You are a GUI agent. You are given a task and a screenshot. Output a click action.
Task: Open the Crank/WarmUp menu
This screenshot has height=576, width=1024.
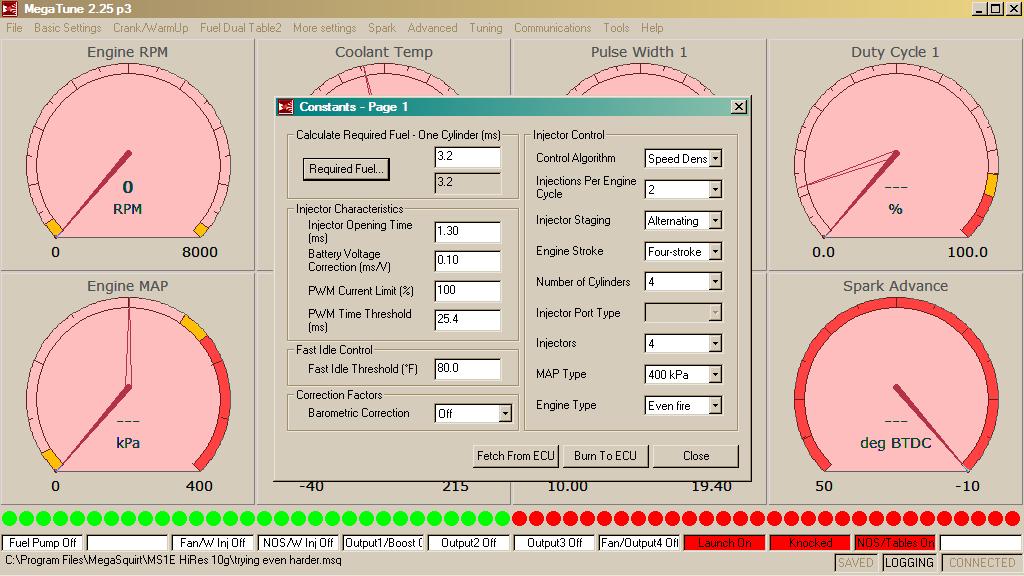click(151, 27)
